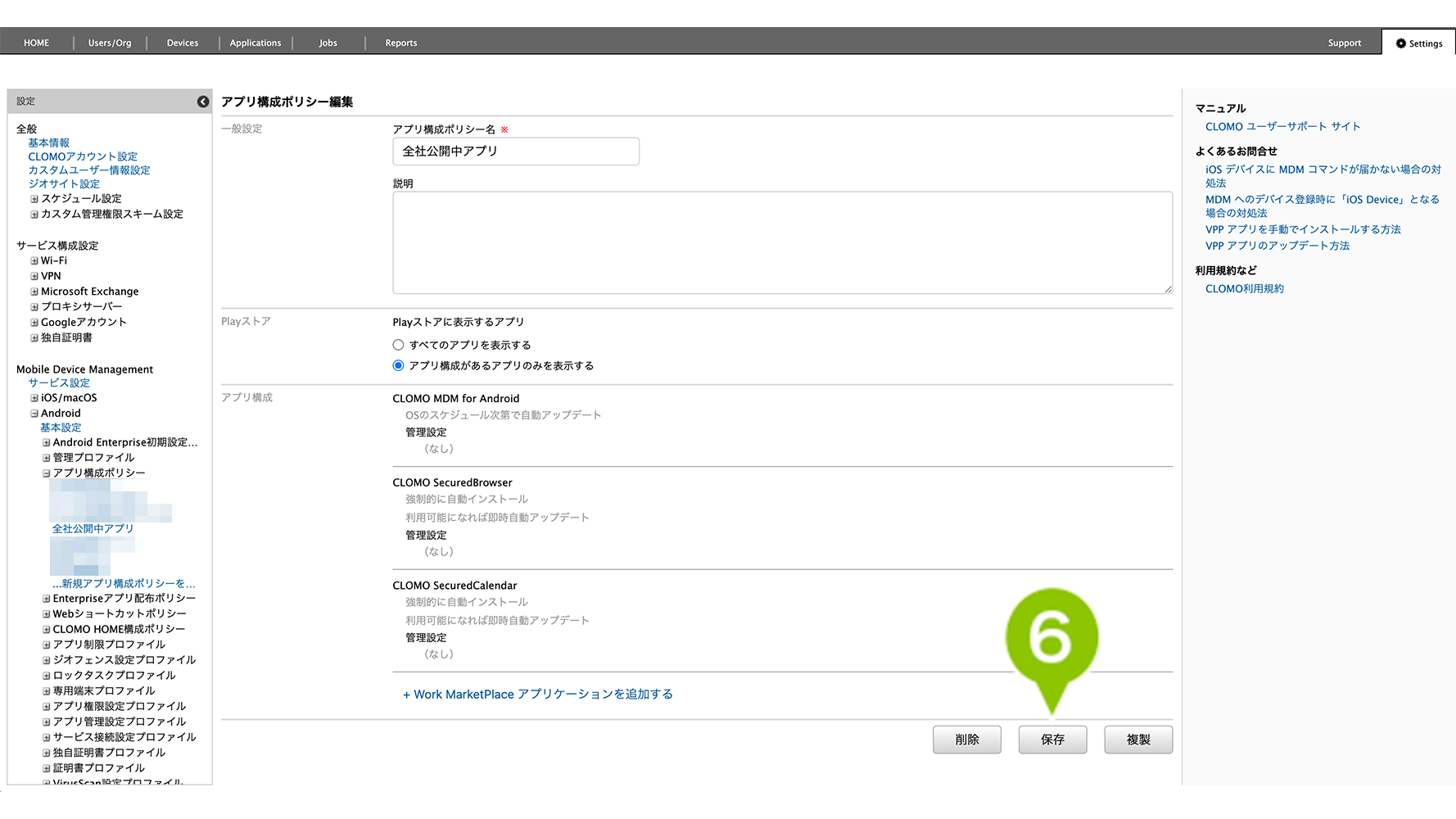Collapse the 設定 sidebar with the arrow icon
Image resolution: width=1456 pixels, height=819 pixels.
pos(203,102)
